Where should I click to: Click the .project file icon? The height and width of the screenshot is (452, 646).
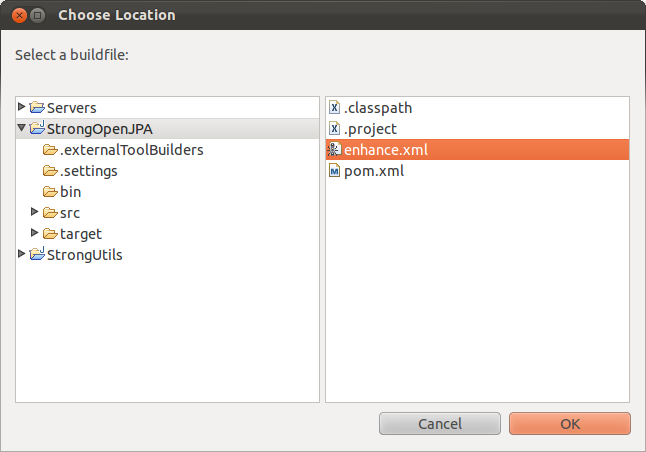pyautogui.click(x=335, y=128)
